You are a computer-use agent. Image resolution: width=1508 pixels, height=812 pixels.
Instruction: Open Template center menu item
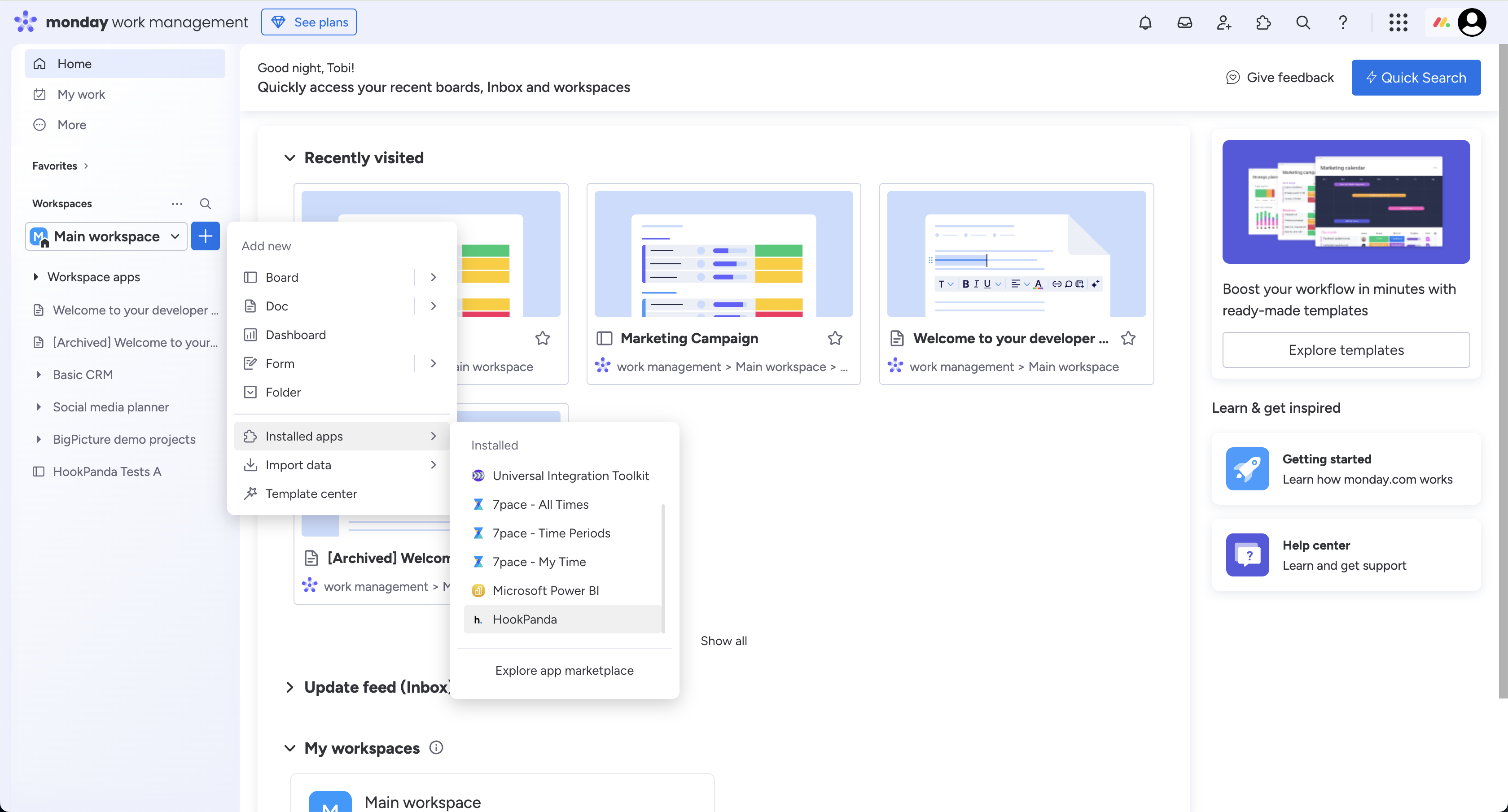pyautogui.click(x=341, y=494)
